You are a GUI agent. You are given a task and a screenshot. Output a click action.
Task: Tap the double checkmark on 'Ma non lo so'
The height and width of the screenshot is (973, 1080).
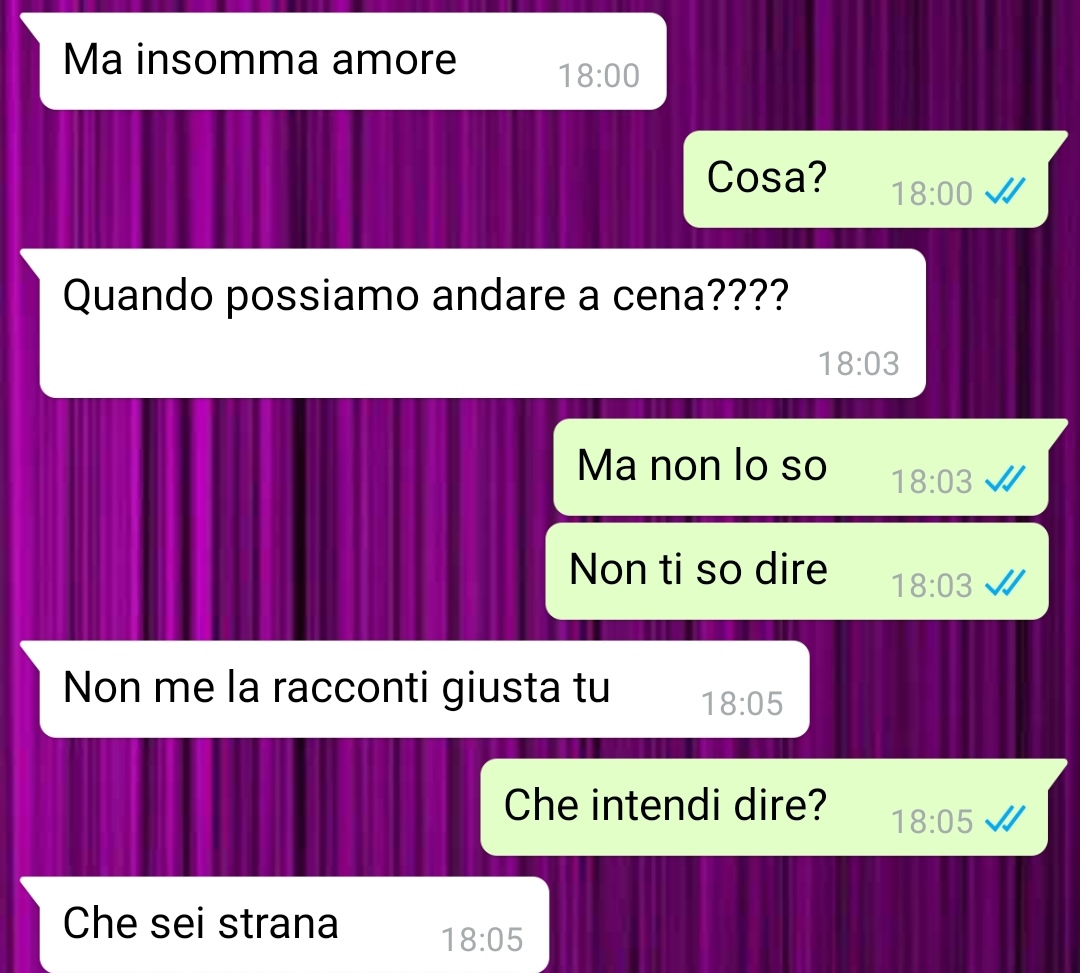click(x=1005, y=479)
